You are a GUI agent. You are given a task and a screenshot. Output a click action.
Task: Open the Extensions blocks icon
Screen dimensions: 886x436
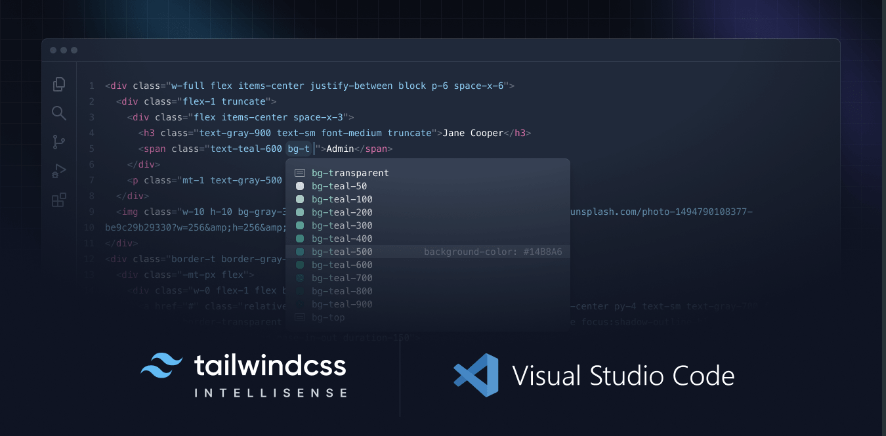pos(59,200)
